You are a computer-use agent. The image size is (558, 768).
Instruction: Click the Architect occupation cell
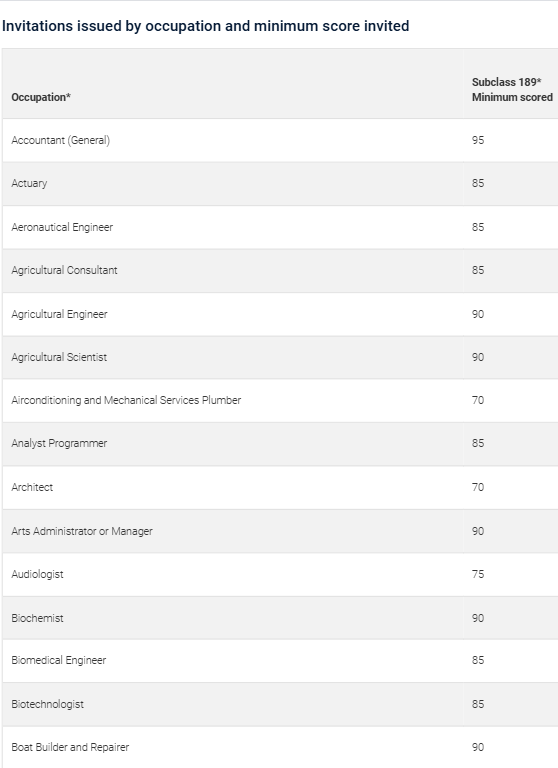[32, 487]
